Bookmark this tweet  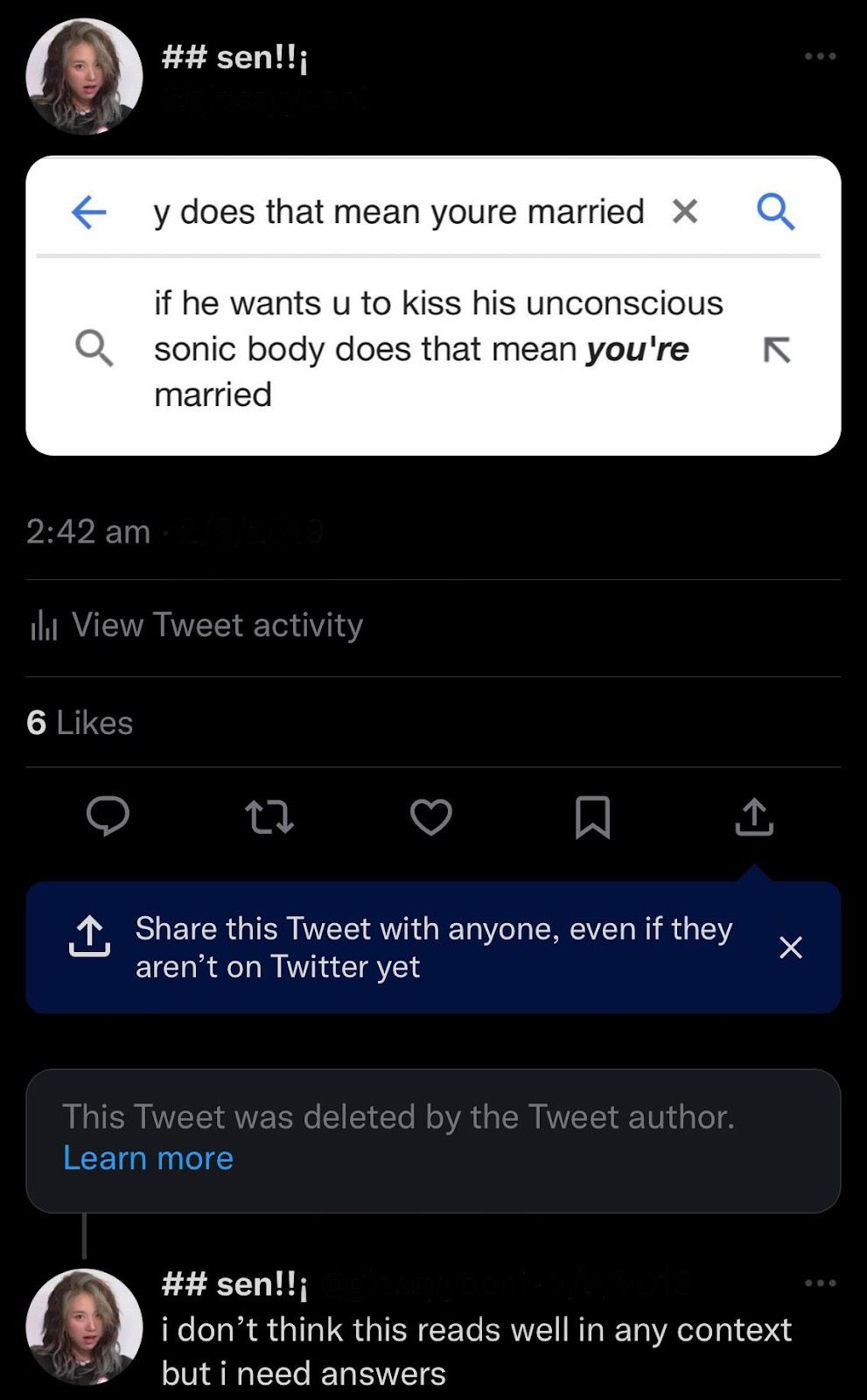(x=592, y=817)
